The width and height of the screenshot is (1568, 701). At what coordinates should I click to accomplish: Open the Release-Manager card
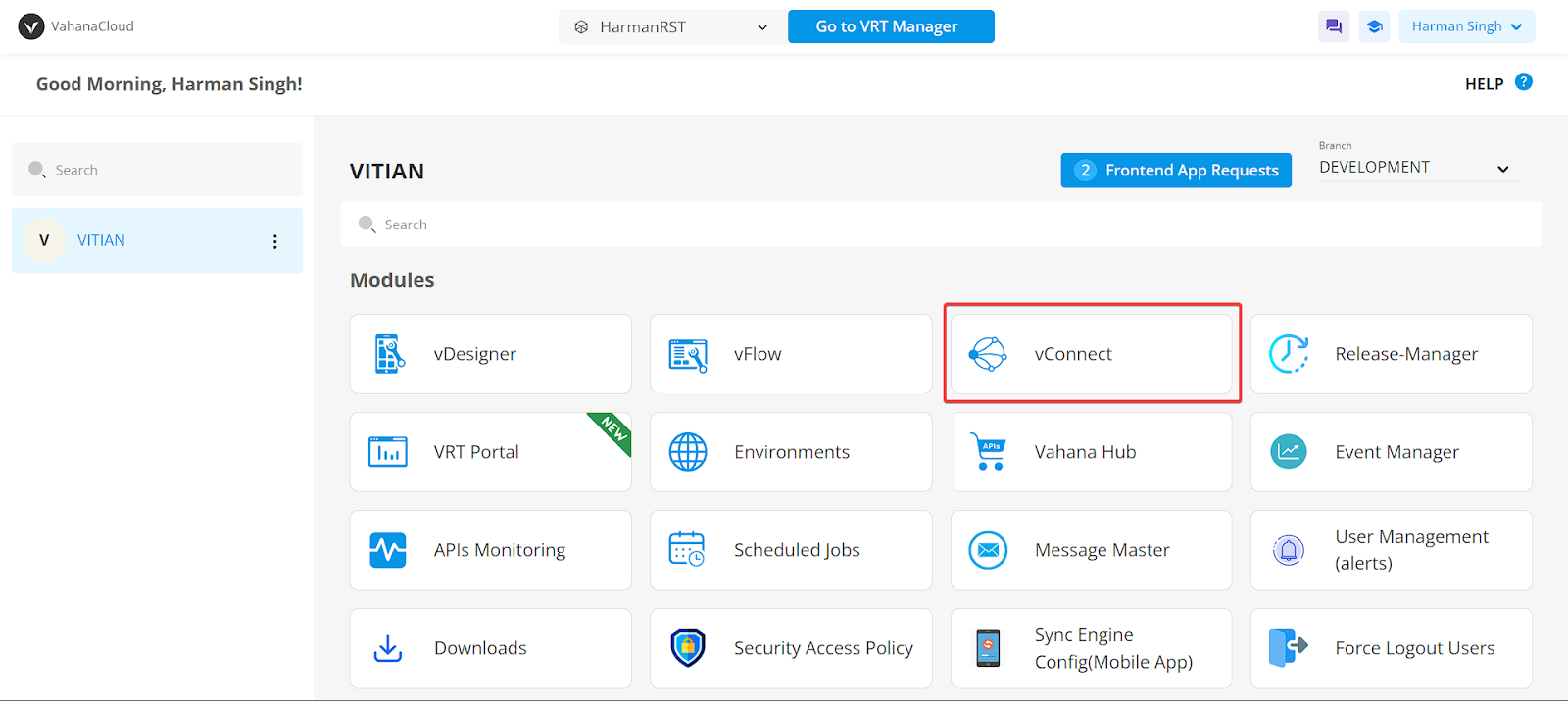1392,354
